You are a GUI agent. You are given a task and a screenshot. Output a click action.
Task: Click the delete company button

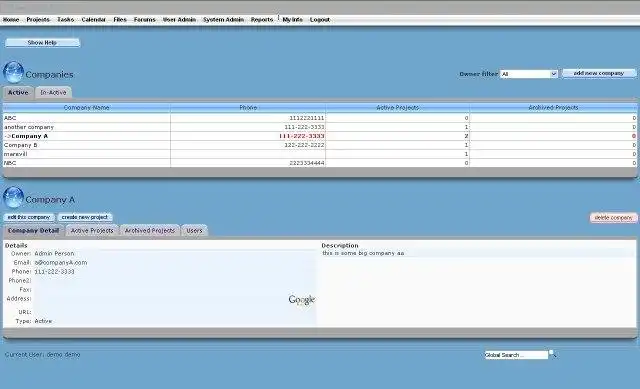pyautogui.click(x=613, y=218)
